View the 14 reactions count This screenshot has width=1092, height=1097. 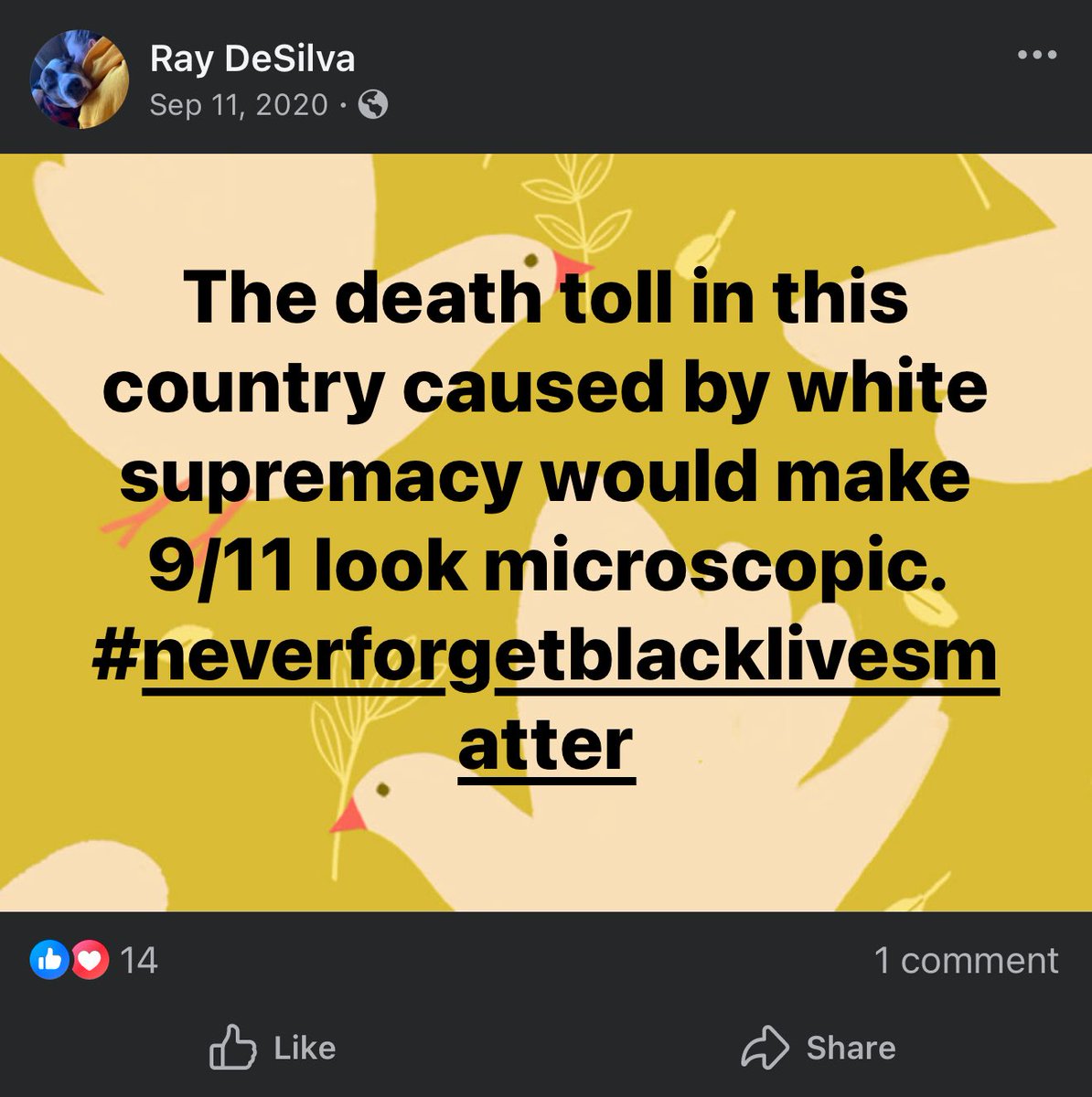(x=139, y=961)
